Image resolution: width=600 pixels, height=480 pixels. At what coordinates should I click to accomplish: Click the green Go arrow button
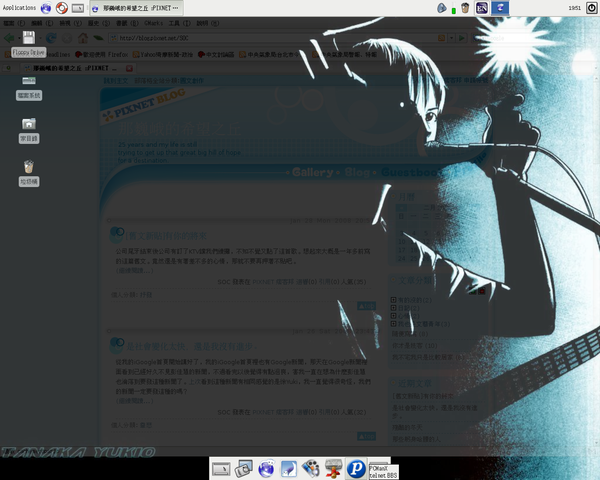[x=462, y=38]
